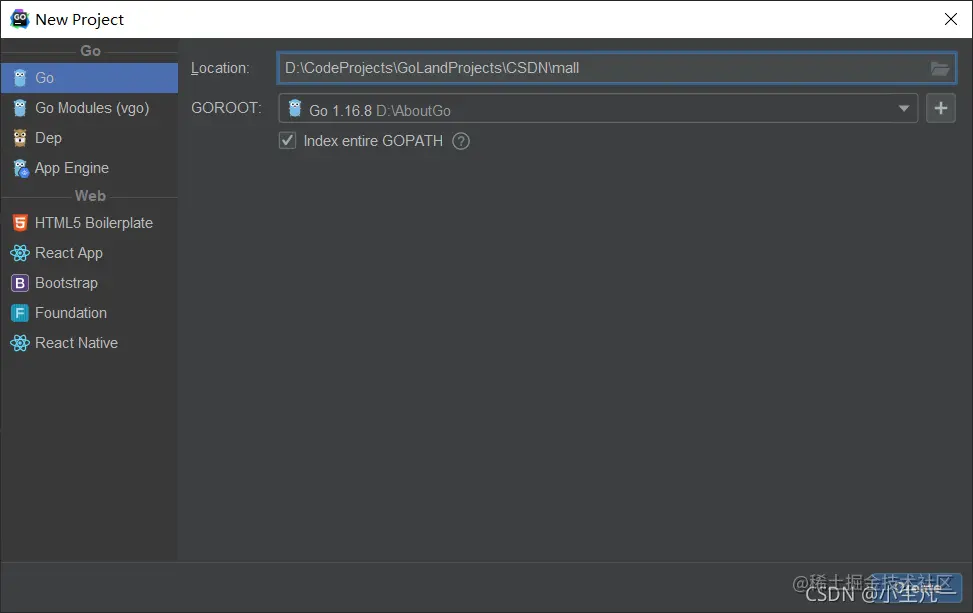The height and width of the screenshot is (613, 973).
Task: Pick the Foundation template
Action: point(89,313)
